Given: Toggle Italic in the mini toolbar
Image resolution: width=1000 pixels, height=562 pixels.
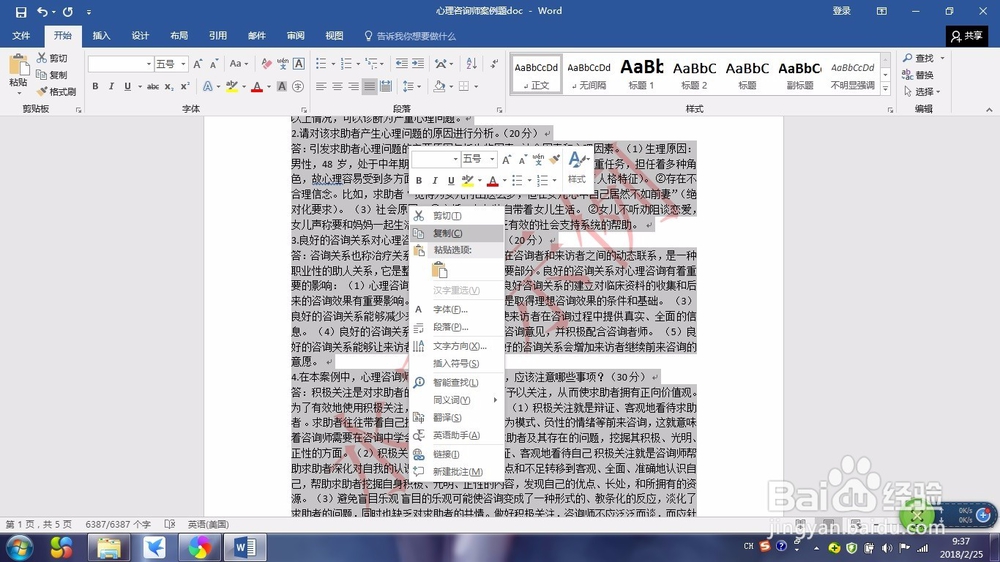Looking at the screenshot, I should (x=435, y=181).
